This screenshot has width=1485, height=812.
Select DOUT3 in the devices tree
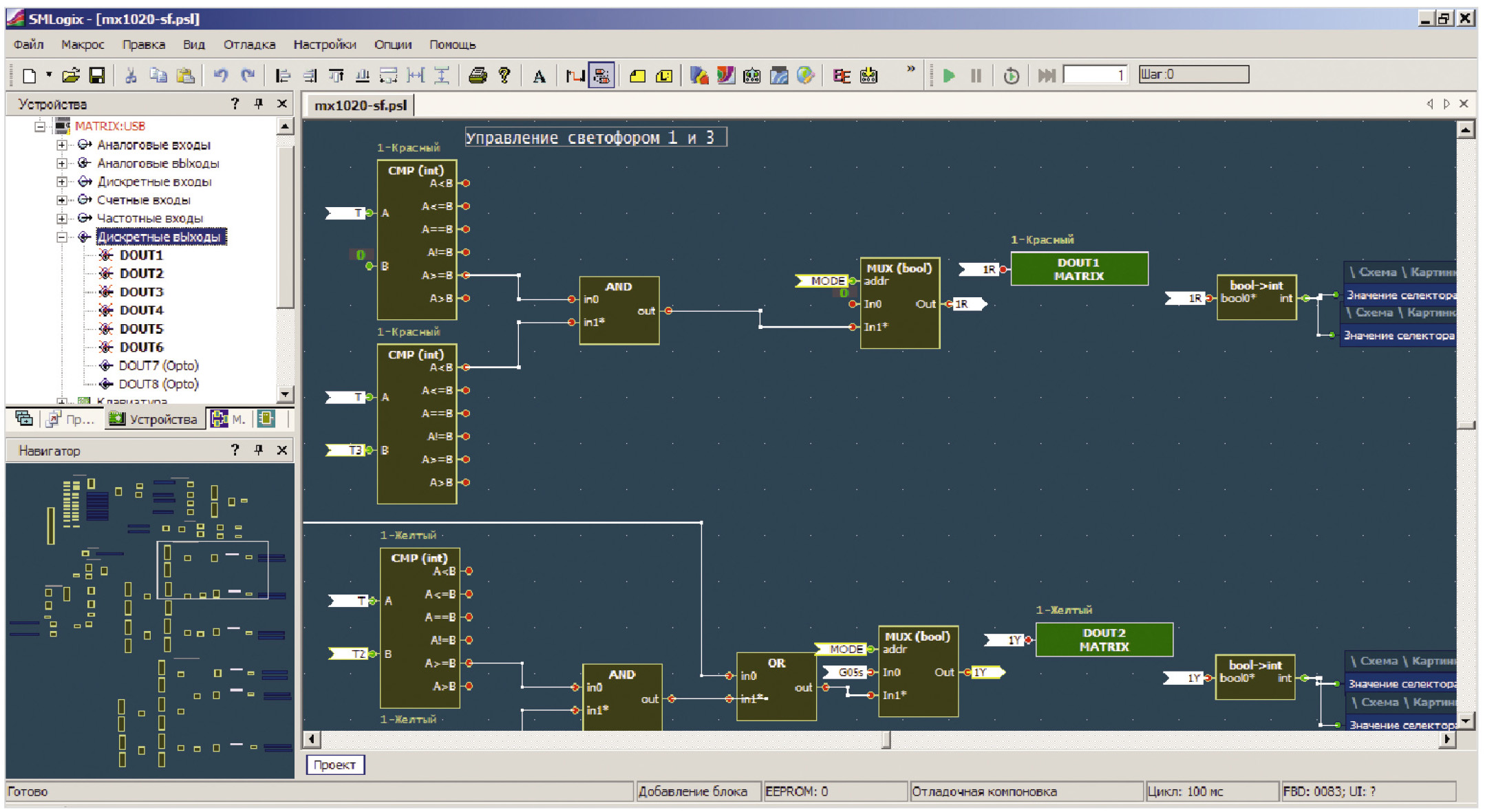(141, 292)
